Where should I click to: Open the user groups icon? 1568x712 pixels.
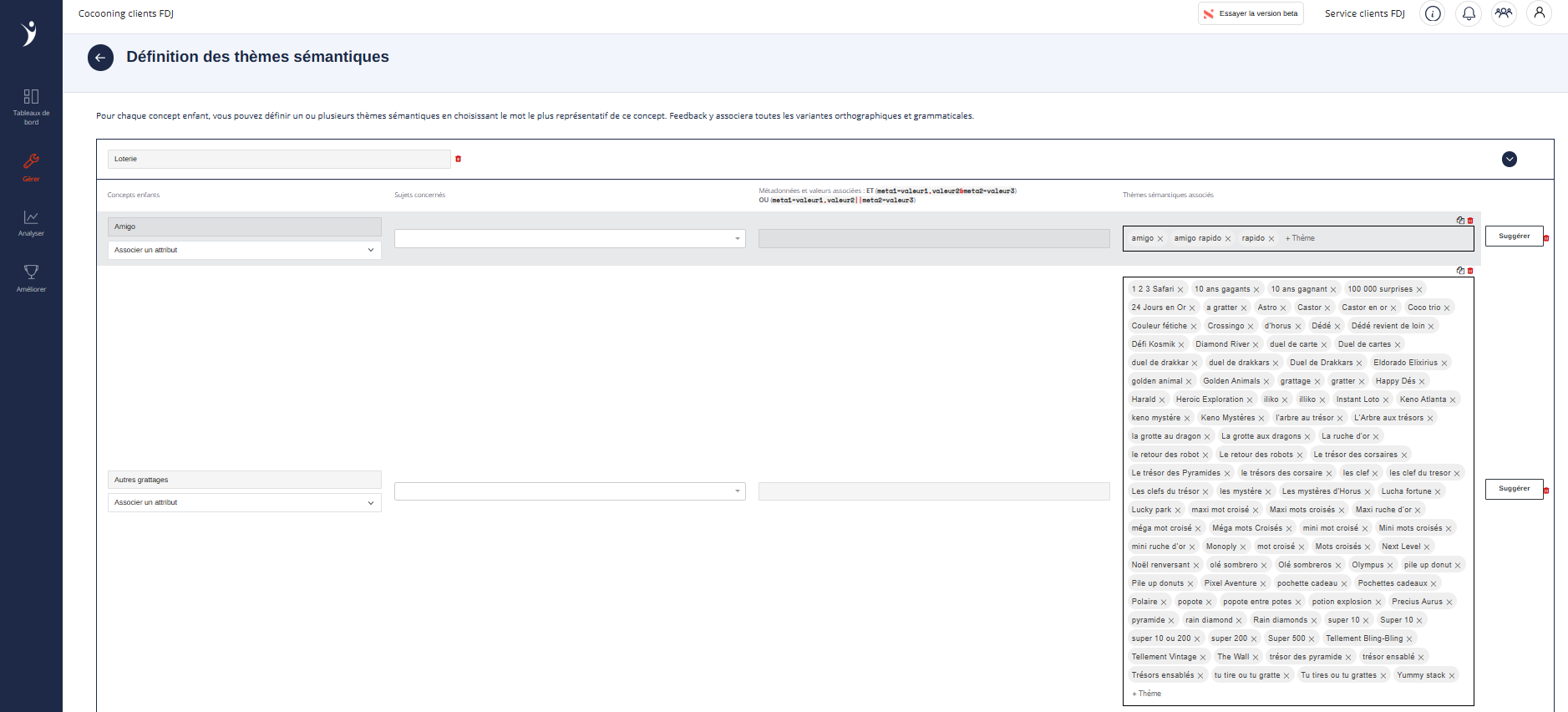1504,13
